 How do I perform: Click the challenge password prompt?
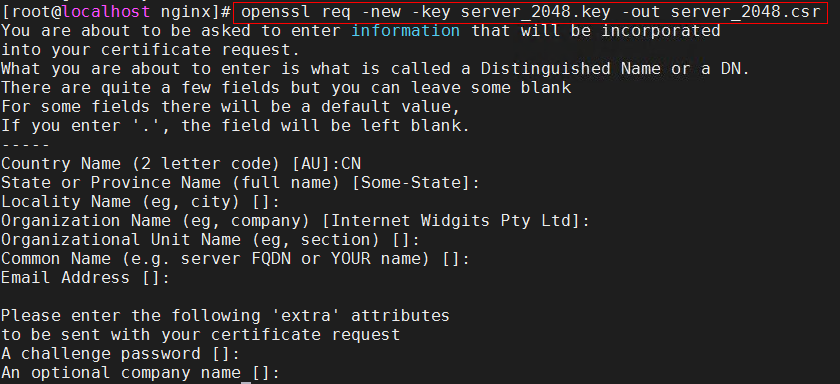coord(120,353)
